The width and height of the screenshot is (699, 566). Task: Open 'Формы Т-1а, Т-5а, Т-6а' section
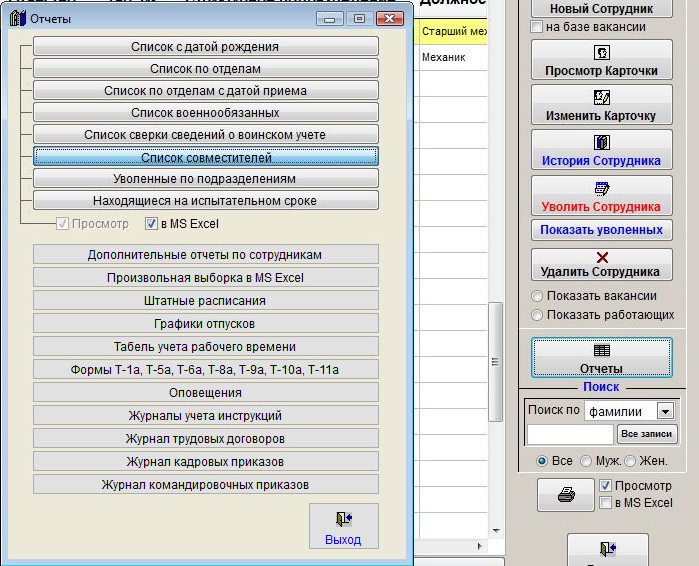pos(206,369)
